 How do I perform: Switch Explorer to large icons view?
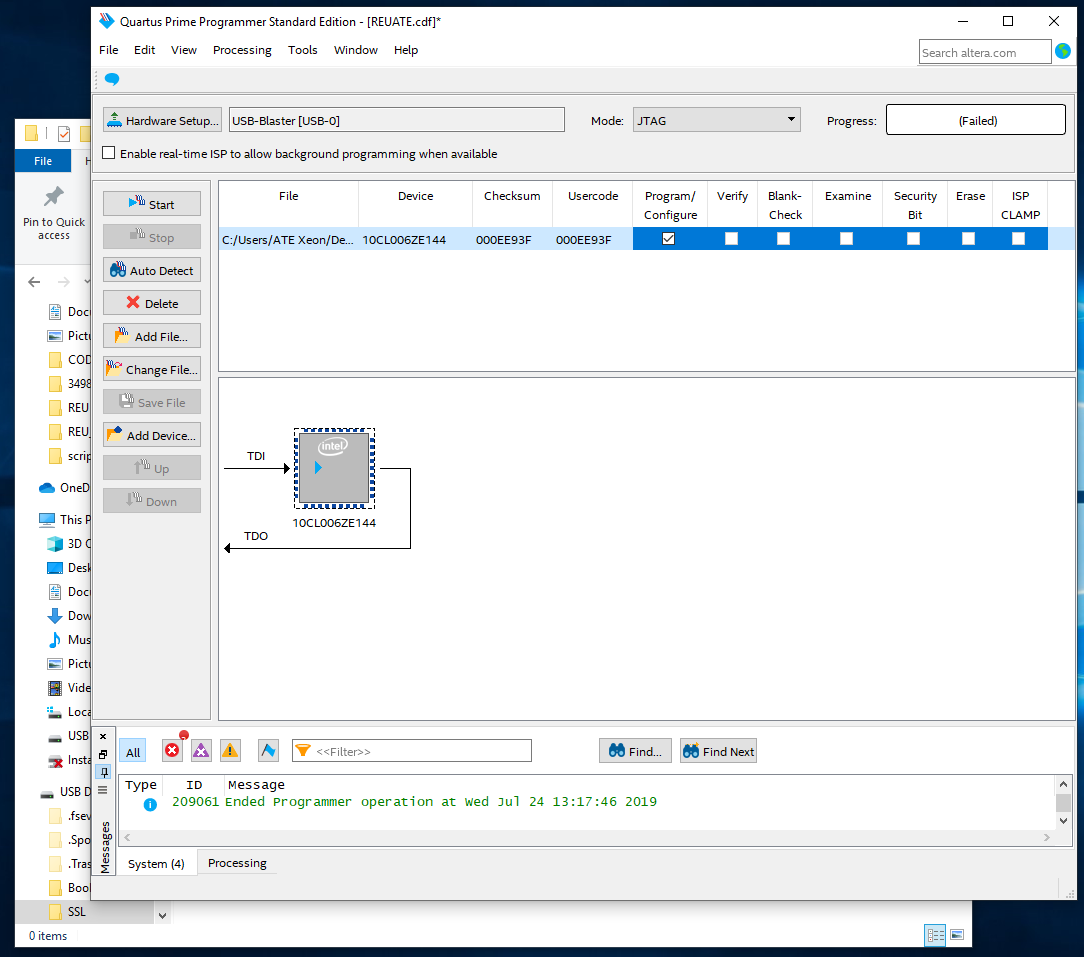957,935
